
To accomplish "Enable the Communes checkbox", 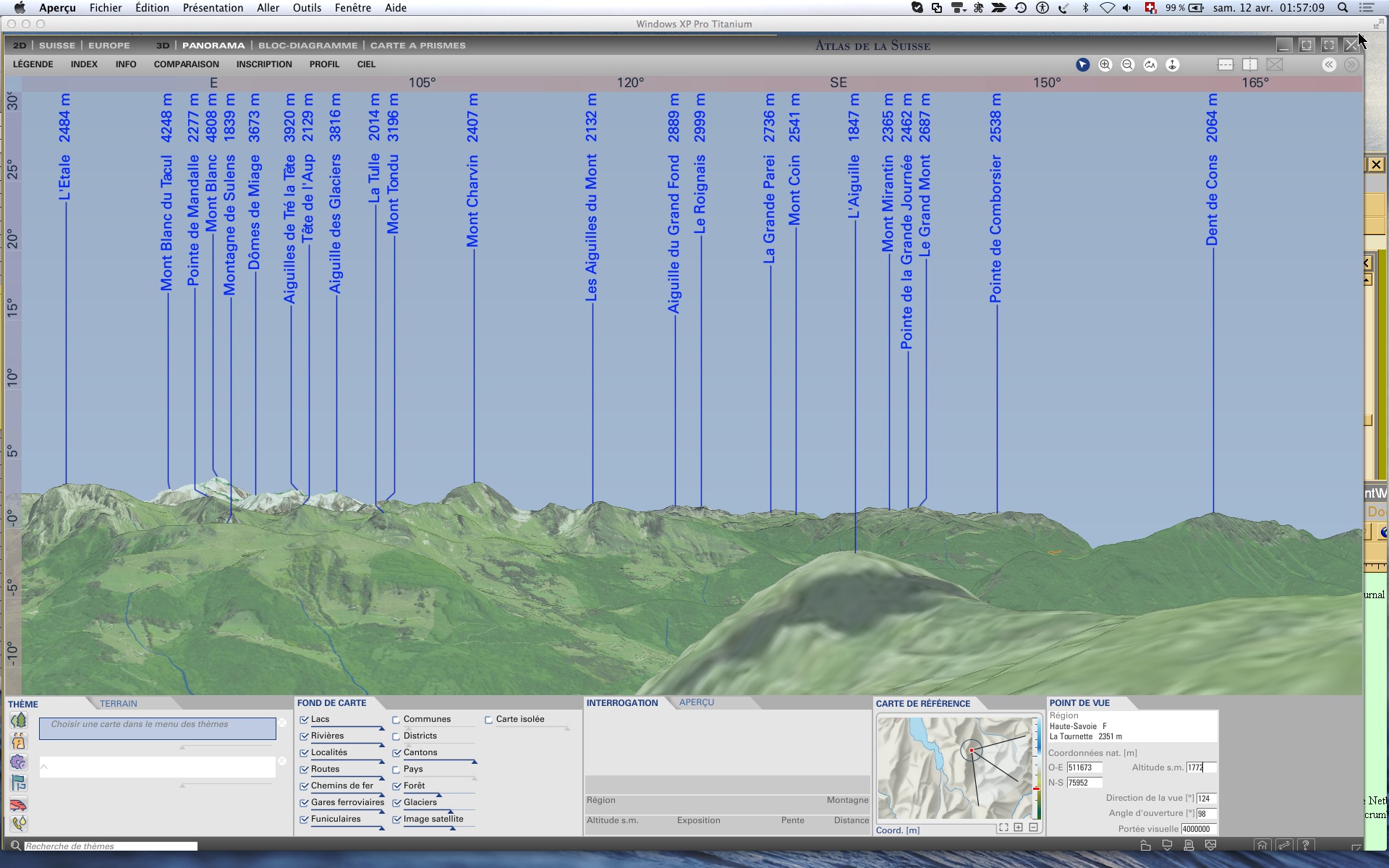I will [x=396, y=720].
